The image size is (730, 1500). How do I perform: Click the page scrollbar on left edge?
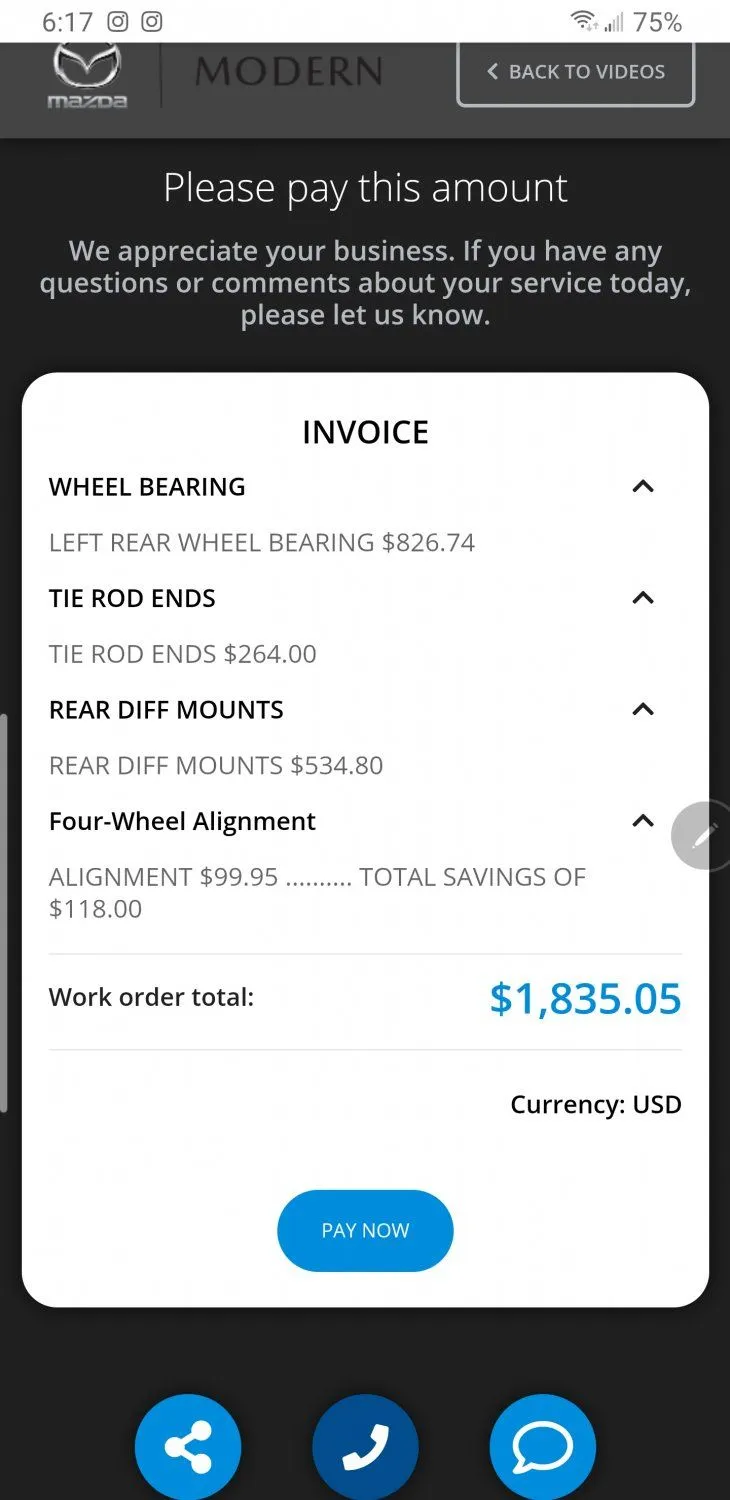(4, 912)
